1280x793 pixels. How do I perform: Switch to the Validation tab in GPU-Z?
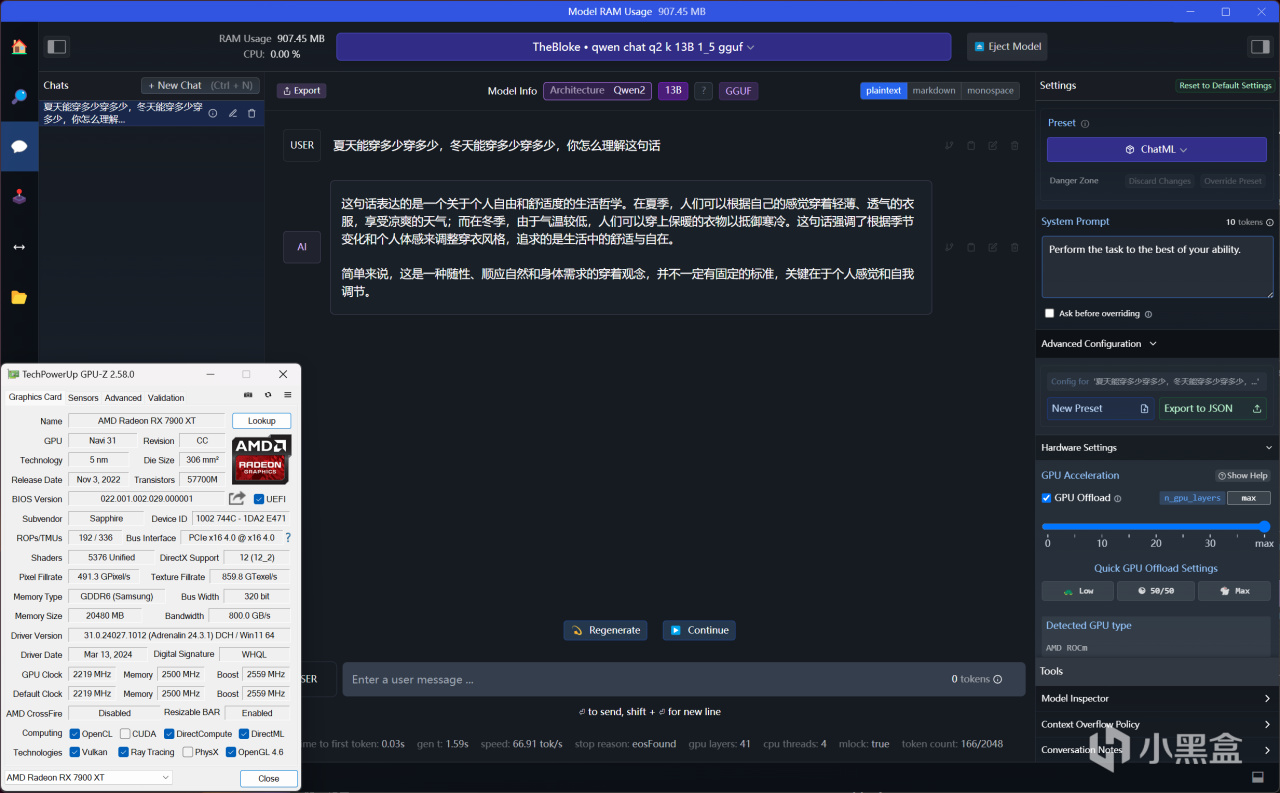coord(166,398)
